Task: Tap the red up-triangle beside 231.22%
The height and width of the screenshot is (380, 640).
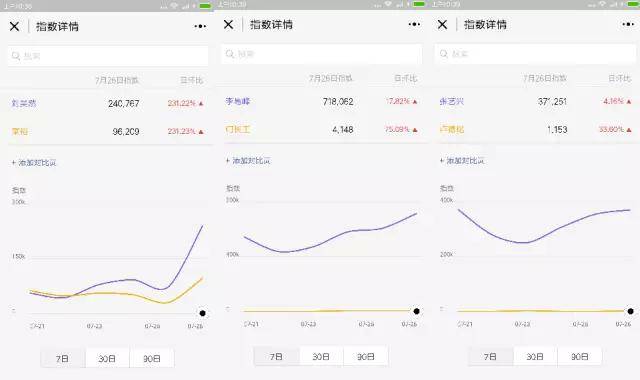Action: 201,104
